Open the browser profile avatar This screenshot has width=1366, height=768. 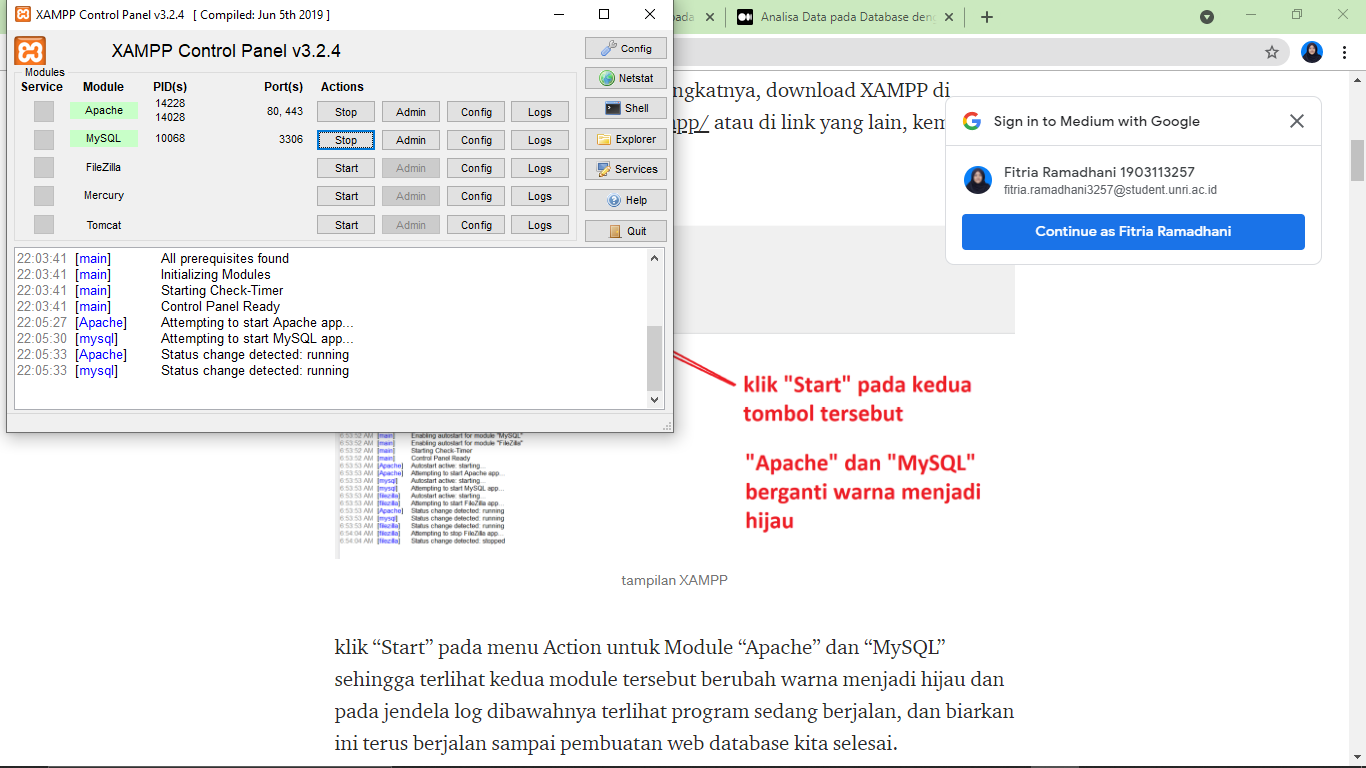(x=1312, y=52)
